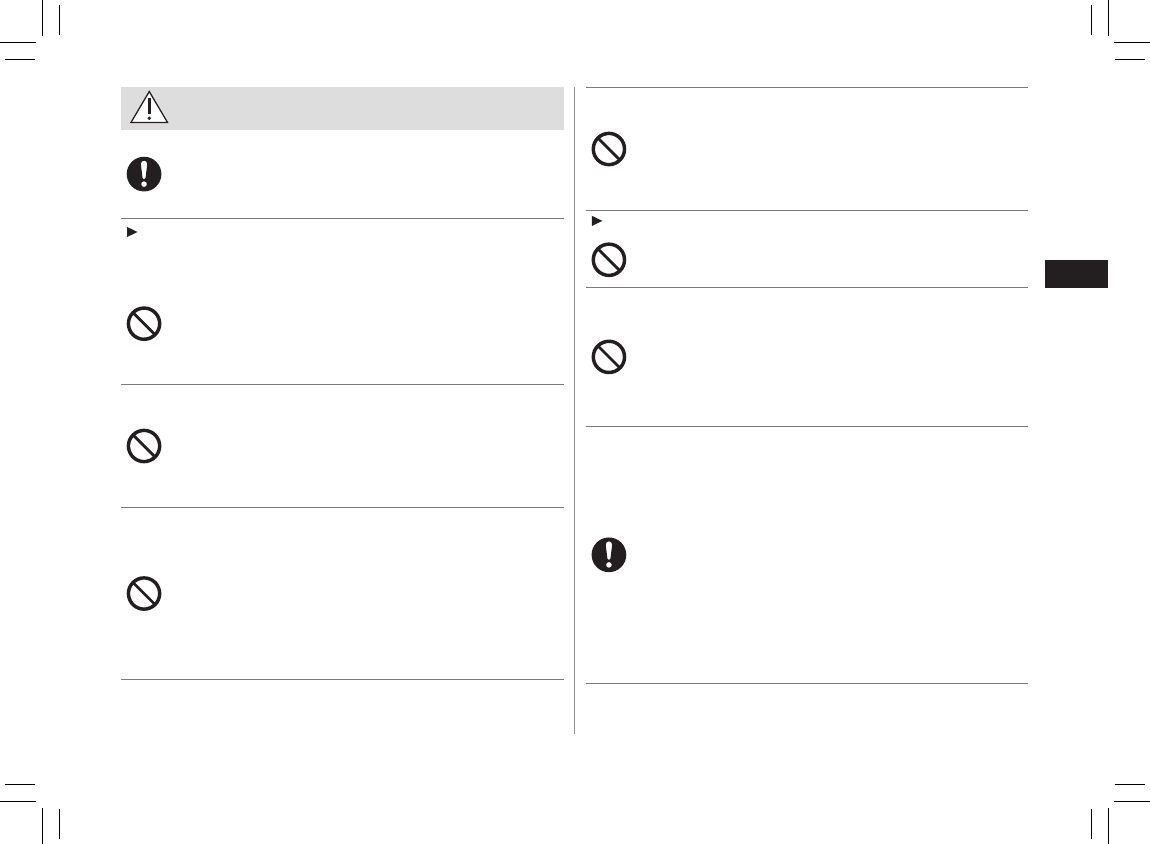Select the black section tab on the right edge
The image size is (1150, 844).
pos(1076,274)
